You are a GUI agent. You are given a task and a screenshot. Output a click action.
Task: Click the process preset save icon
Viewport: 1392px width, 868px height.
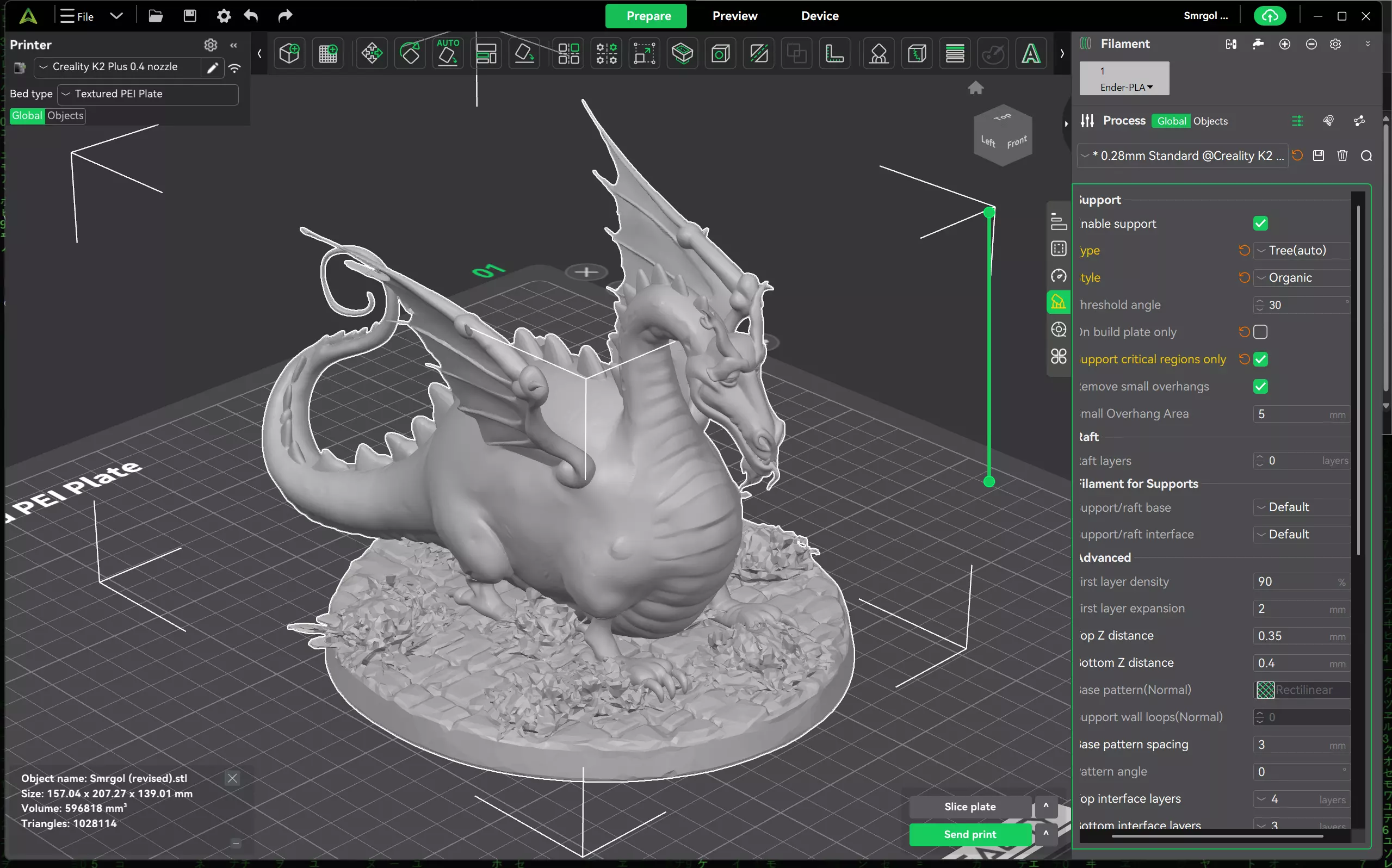click(1319, 156)
